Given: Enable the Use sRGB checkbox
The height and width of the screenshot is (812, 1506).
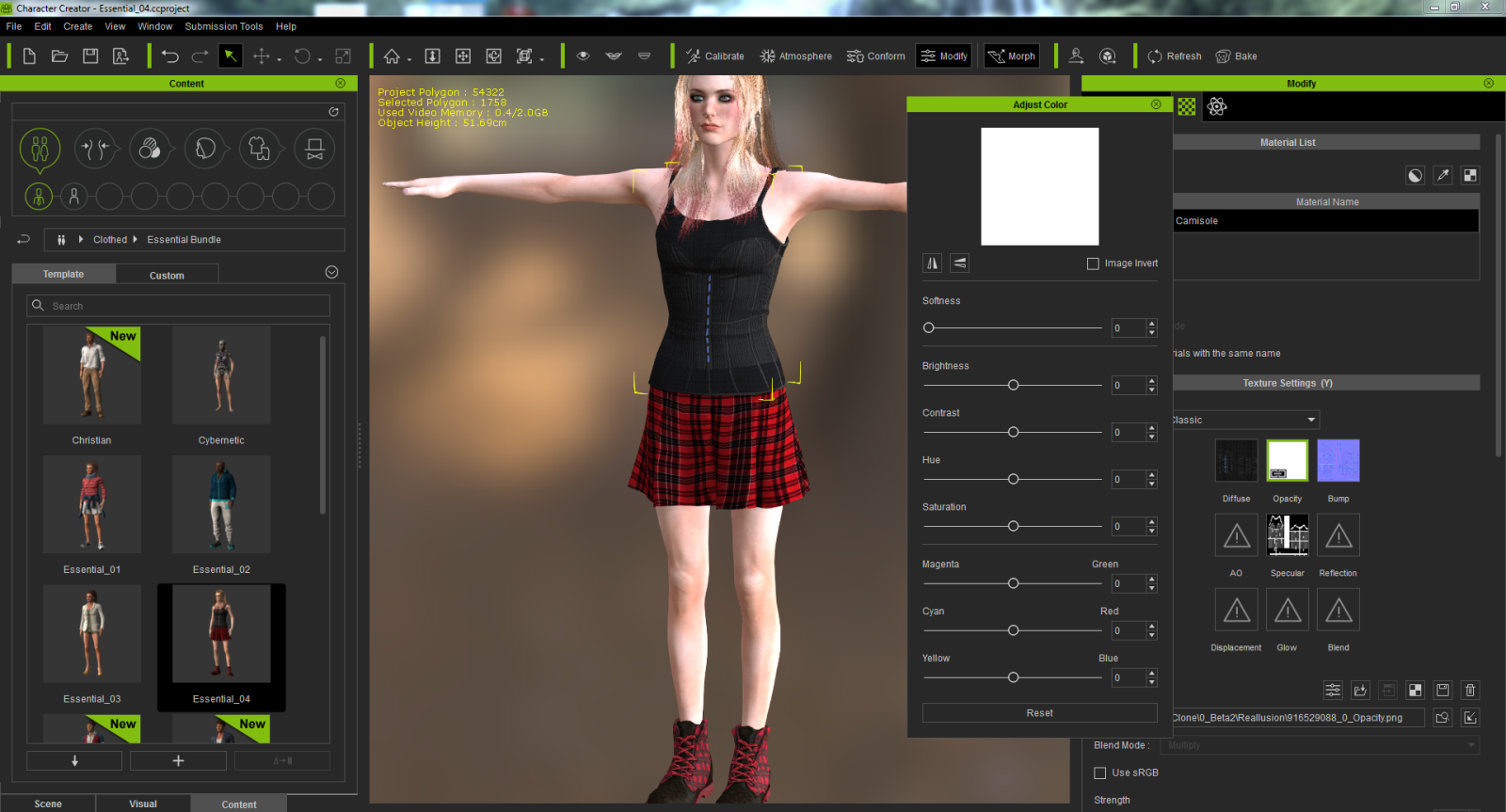Looking at the screenshot, I should (x=1099, y=772).
